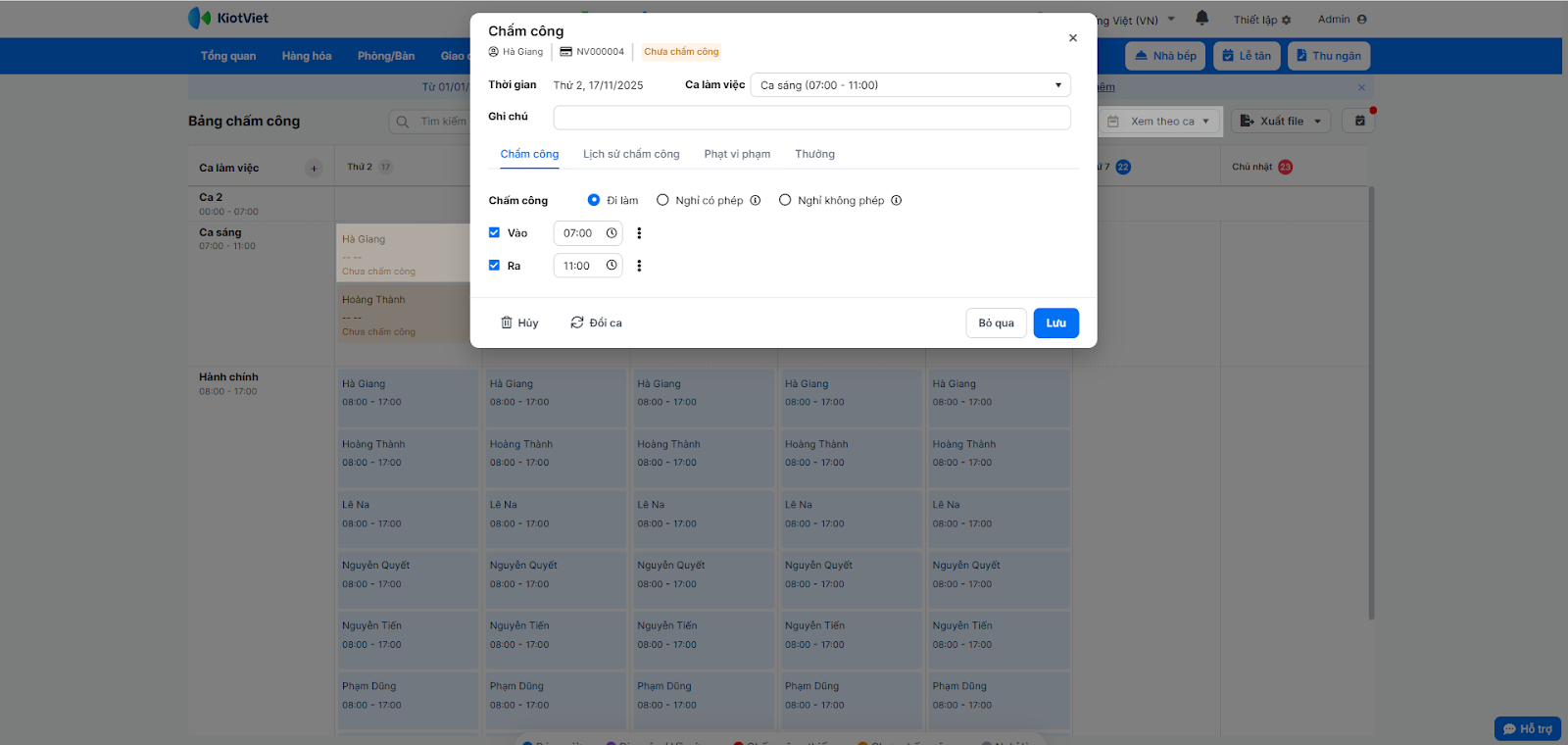This screenshot has width=1568, height=745.
Task: Open Thiết lập settings with gear icon
Action: click(1262, 20)
